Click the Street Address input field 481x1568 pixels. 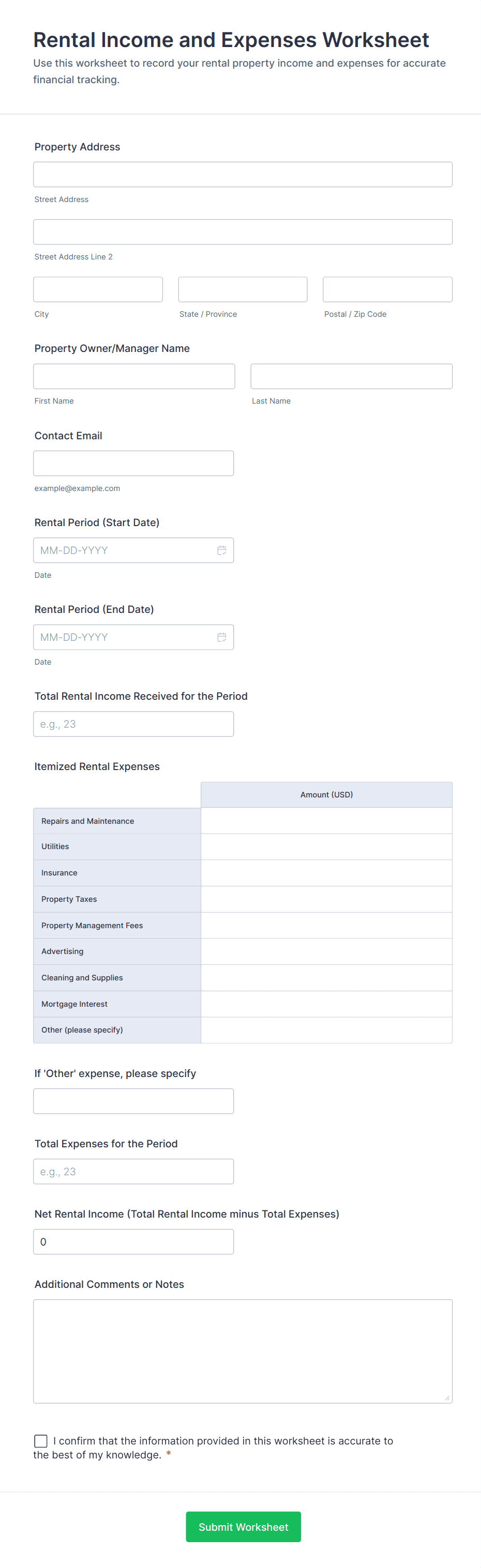[243, 174]
